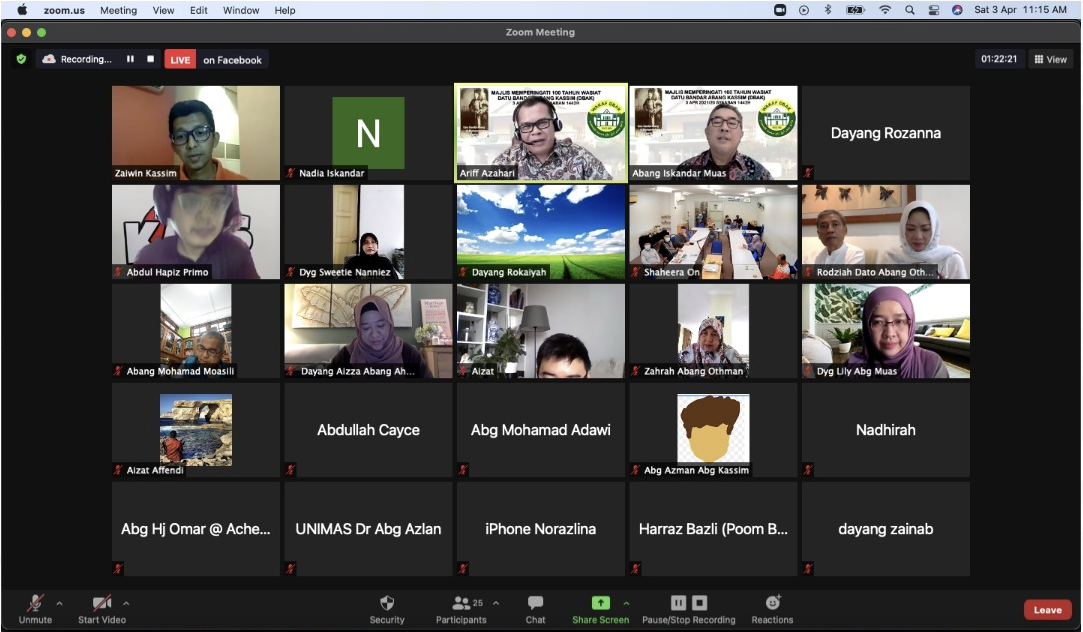Screen dimensions: 1083x632
Task: Expand video options arrow beside Start Video
Action: click(x=126, y=603)
